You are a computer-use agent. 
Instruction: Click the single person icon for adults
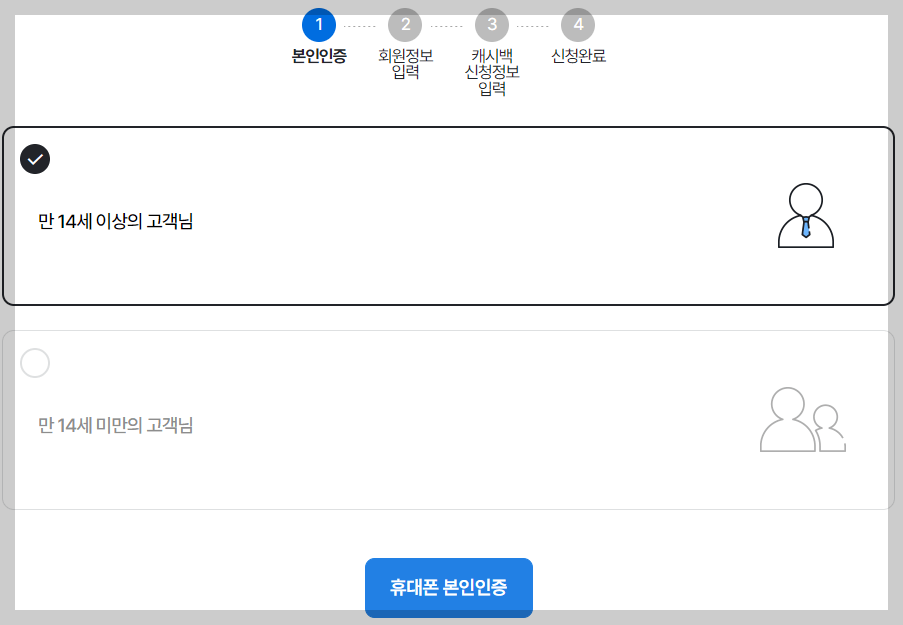[805, 216]
